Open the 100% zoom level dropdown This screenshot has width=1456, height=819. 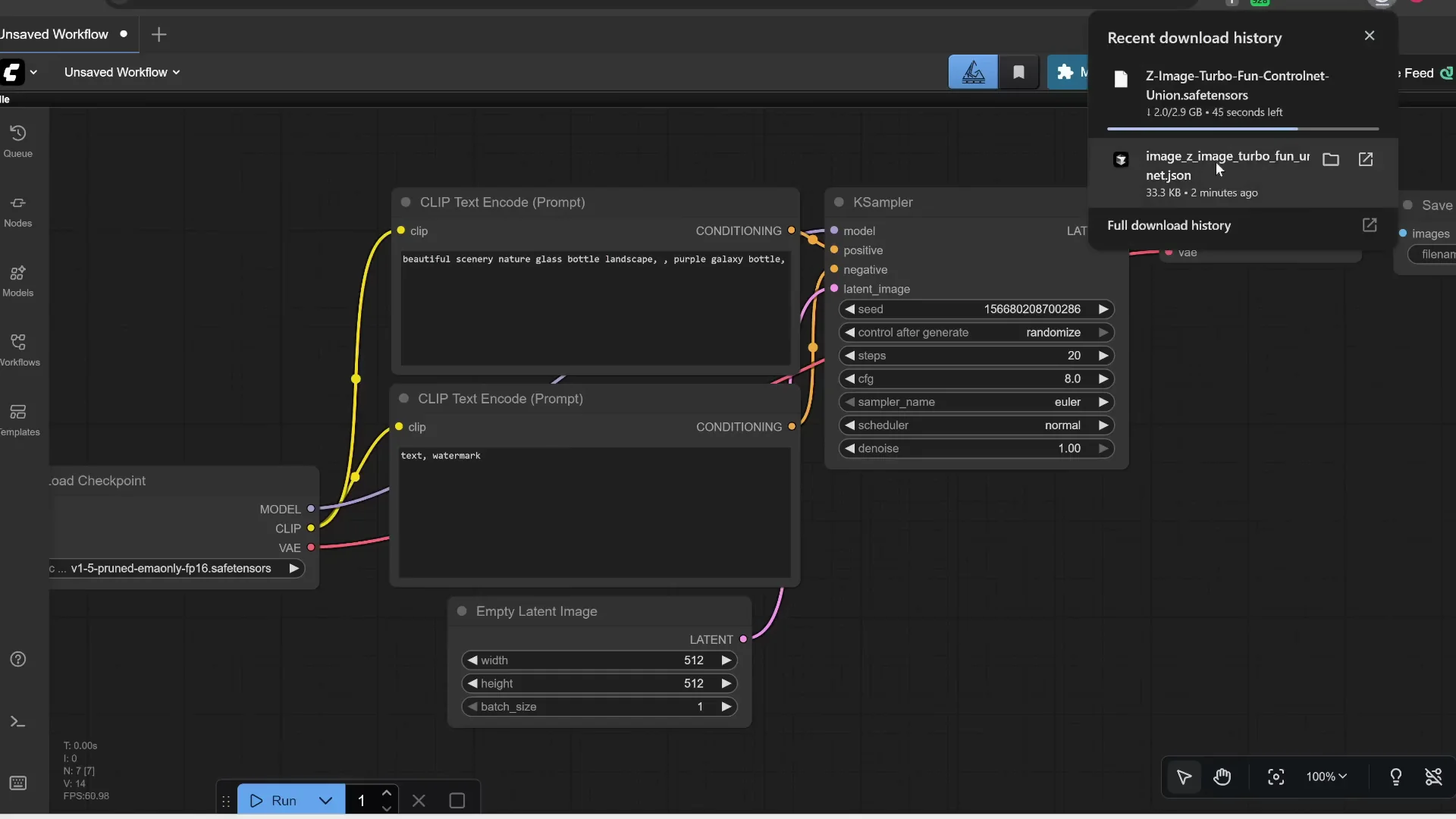(x=1326, y=777)
